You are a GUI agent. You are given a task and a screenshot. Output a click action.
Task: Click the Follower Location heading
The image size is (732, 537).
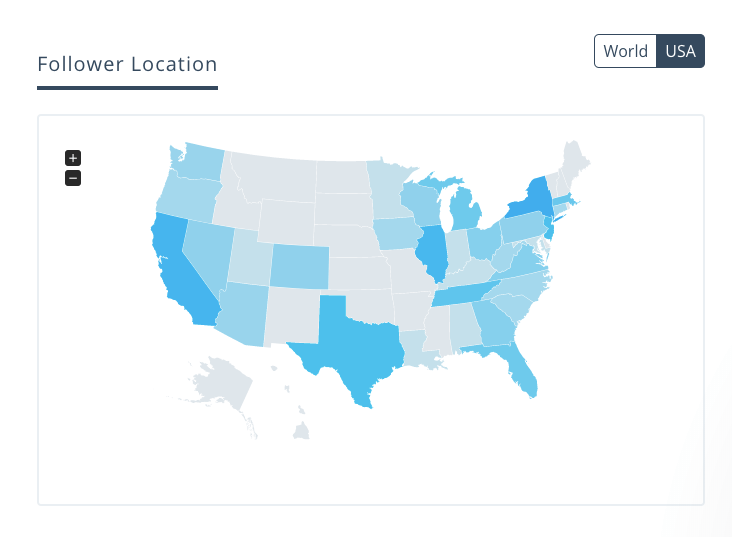coord(127,64)
